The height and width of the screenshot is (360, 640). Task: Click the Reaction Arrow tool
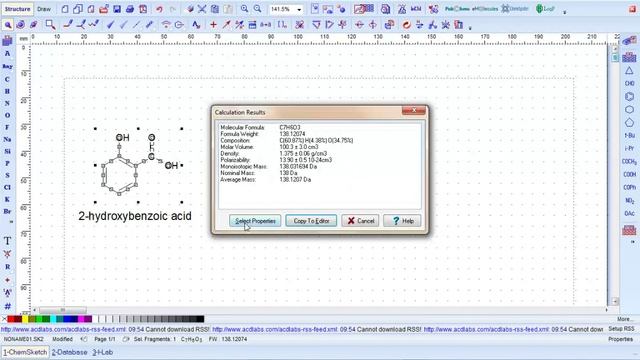226,25
